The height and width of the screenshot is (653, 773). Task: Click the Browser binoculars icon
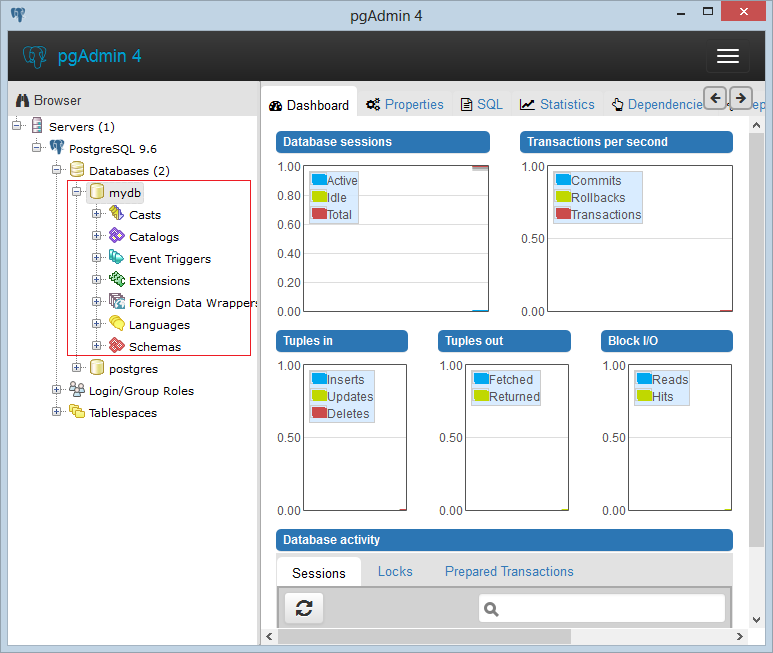(x=22, y=101)
